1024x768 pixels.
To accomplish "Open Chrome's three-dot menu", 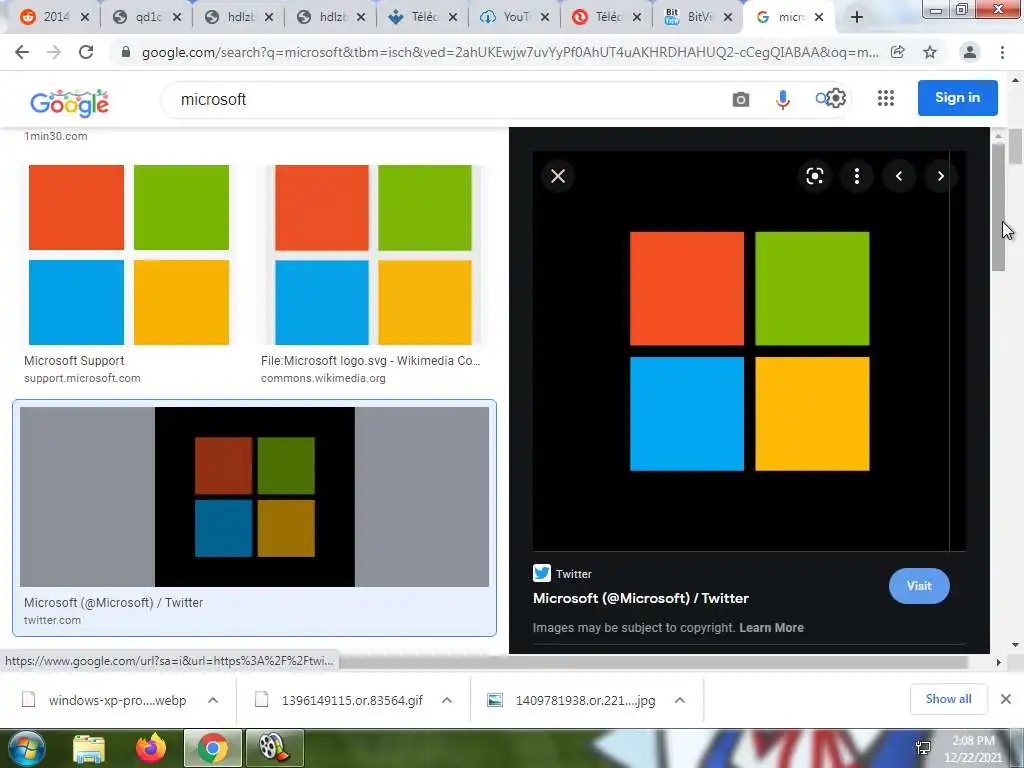I will click(x=1002, y=52).
